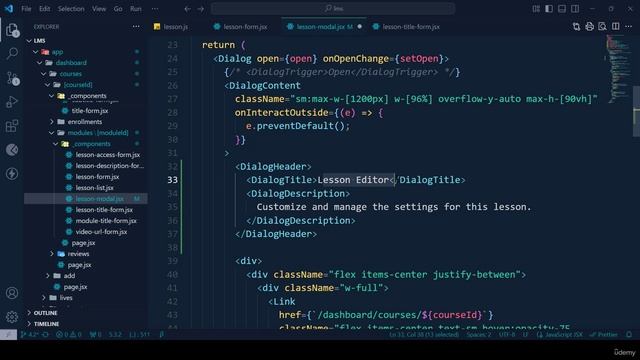Open the notifications bell in status bar
640x360 pixels.
click(x=629, y=335)
